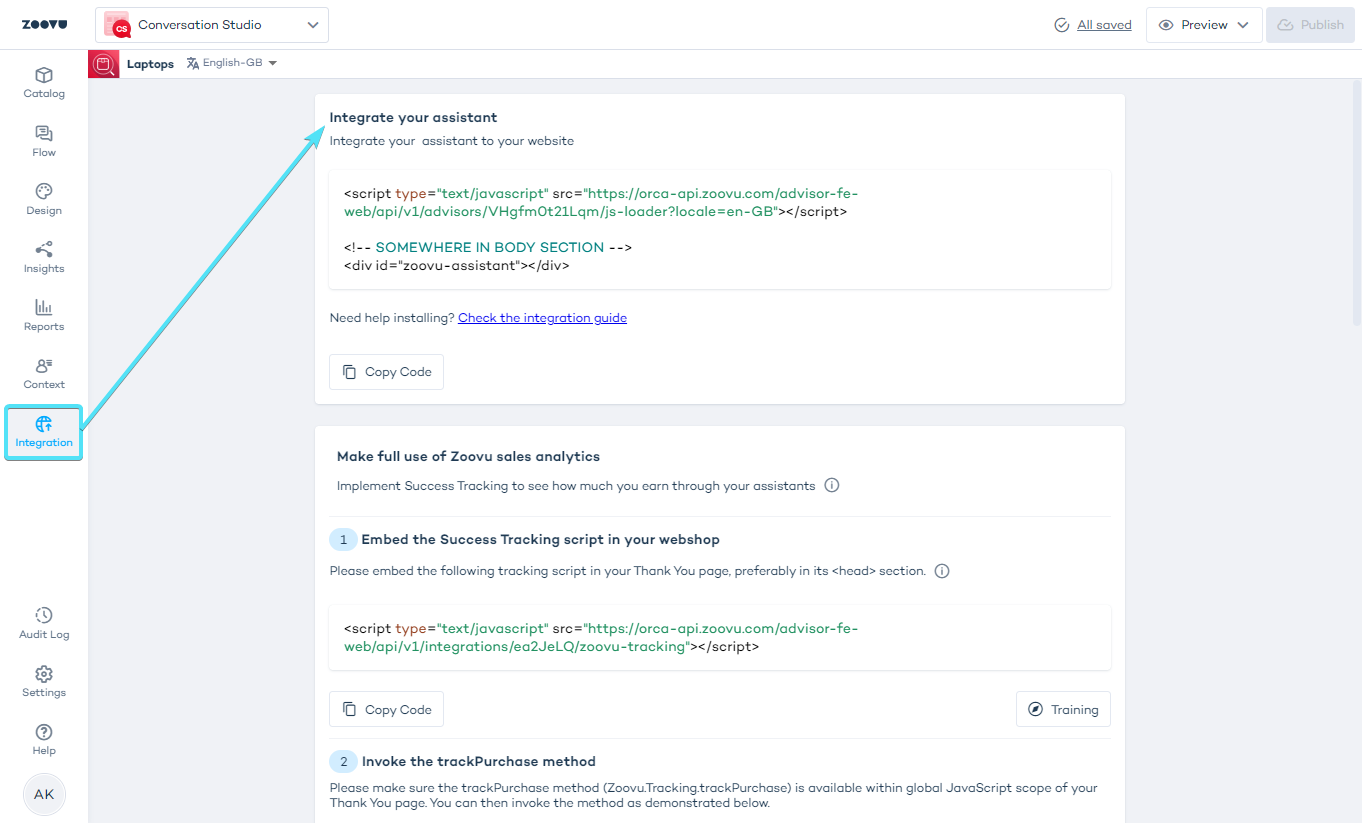This screenshot has height=823, width=1362.
Task: Copy the assistant integration code
Action: tap(386, 372)
